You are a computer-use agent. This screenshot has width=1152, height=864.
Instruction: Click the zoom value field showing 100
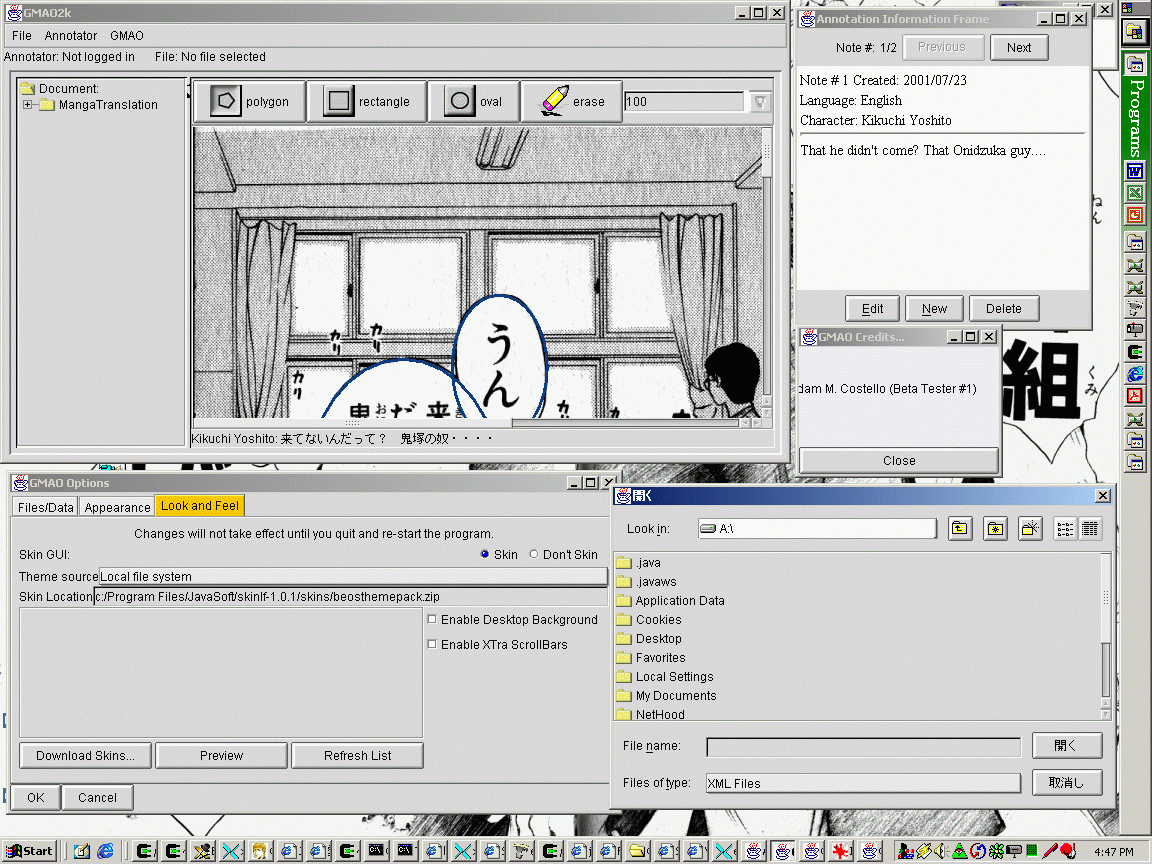click(x=684, y=101)
